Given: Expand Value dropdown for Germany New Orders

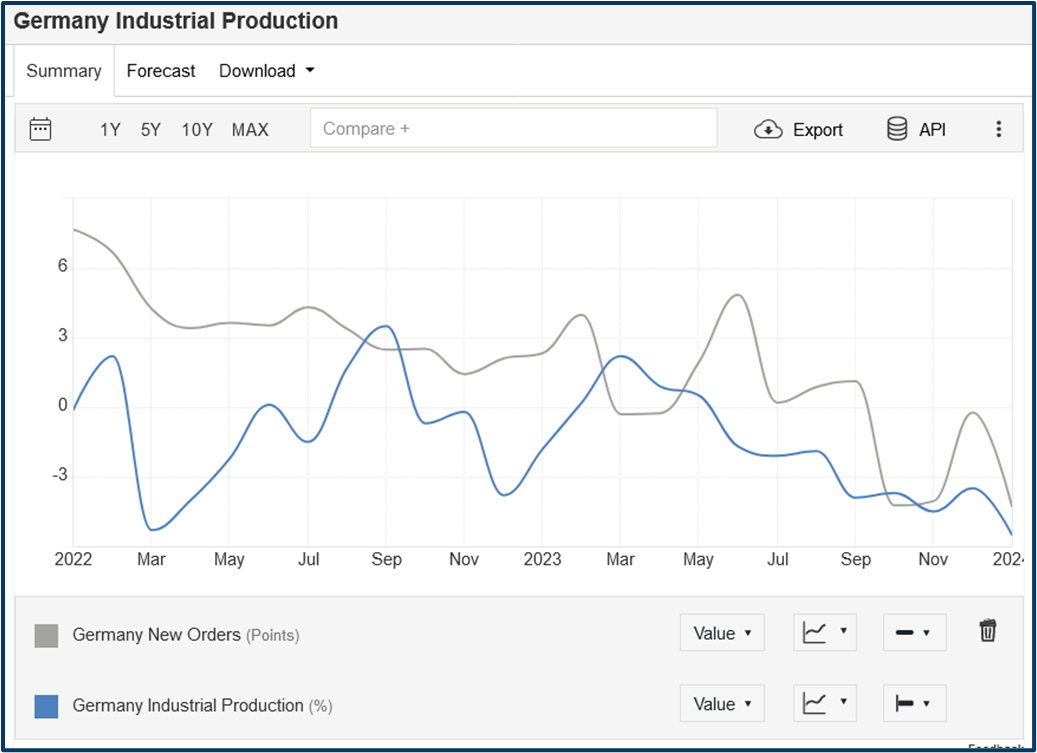Looking at the screenshot, I should [722, 633].
